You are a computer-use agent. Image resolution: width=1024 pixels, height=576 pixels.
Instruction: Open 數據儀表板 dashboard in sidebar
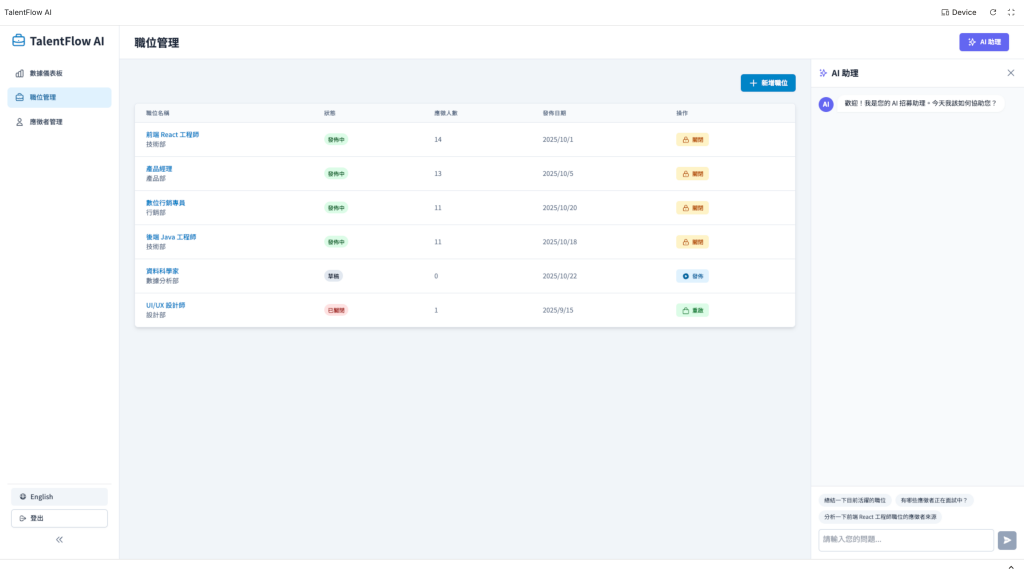click(x=59, y=73)
